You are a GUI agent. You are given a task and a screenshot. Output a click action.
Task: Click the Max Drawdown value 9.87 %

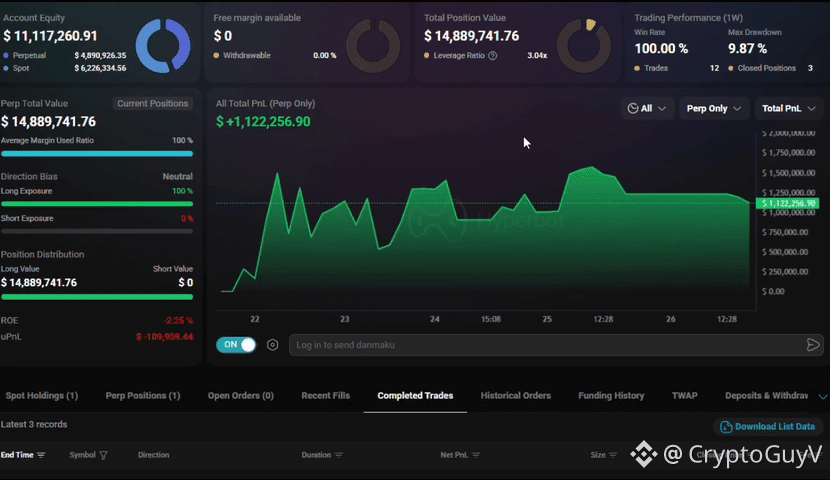point(747,49)
